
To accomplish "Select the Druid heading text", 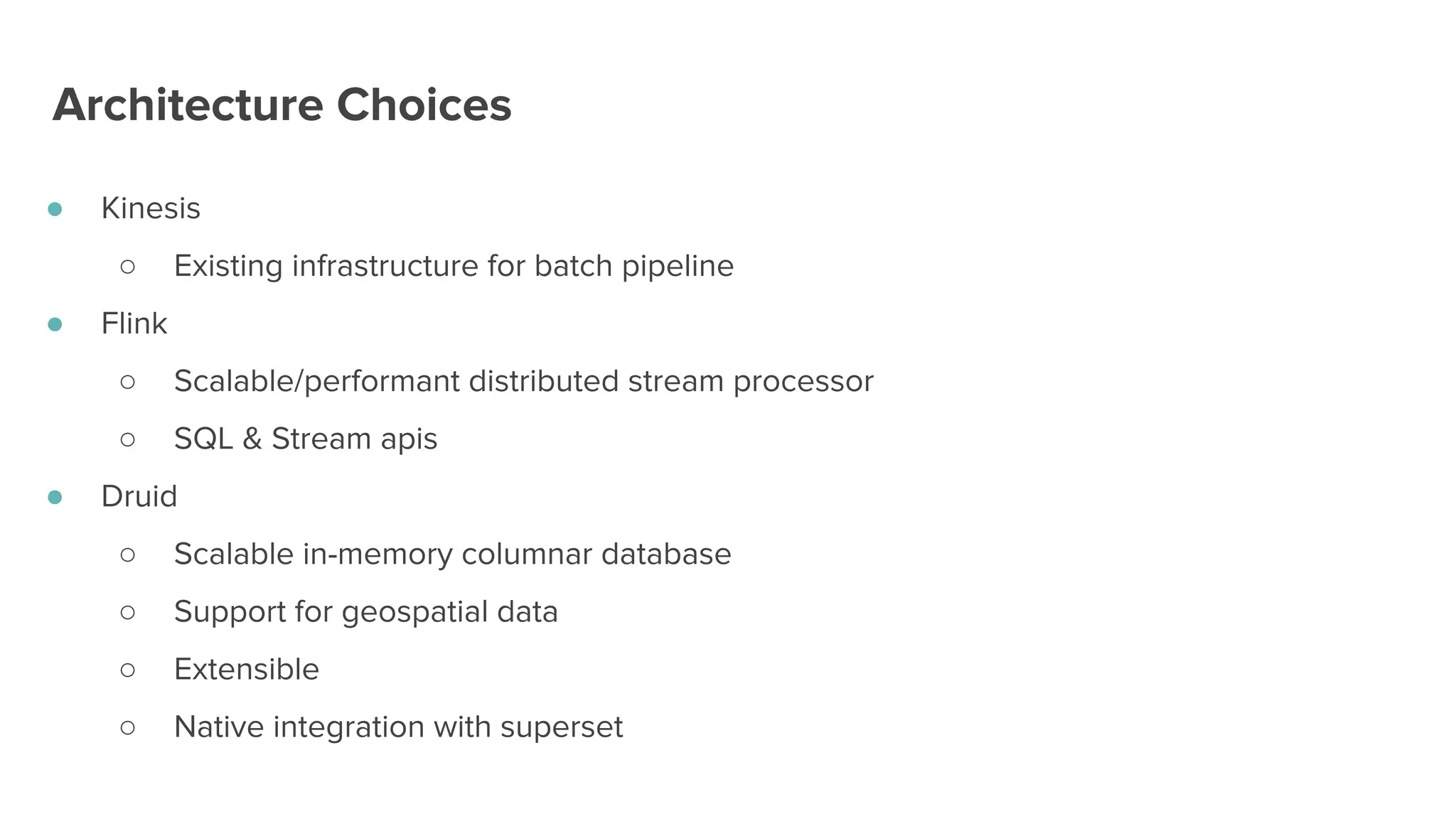I will point(139,496).
